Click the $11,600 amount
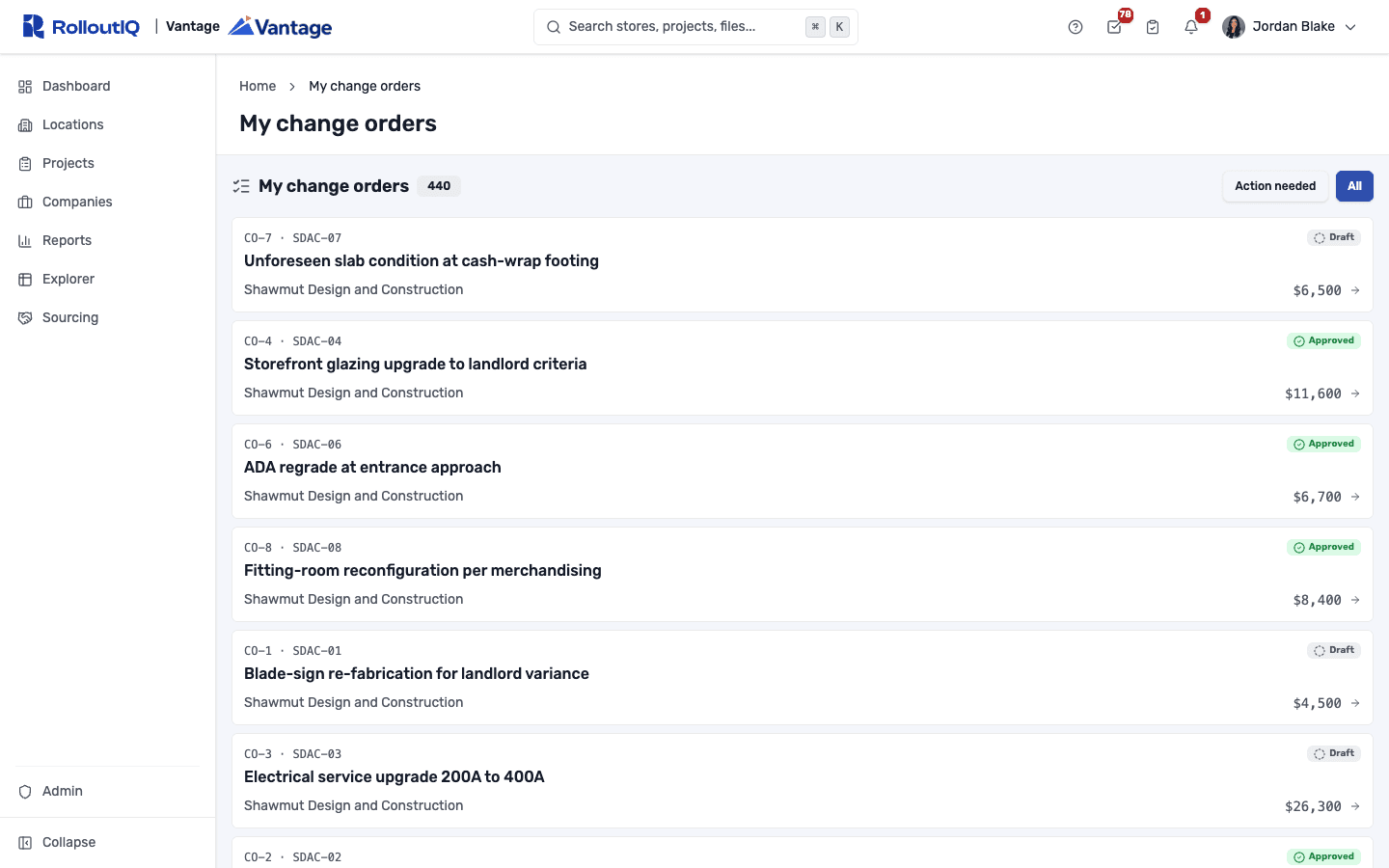Image resolution: width=1389 pixels, height=868 pixels. tap(1313, 393)
